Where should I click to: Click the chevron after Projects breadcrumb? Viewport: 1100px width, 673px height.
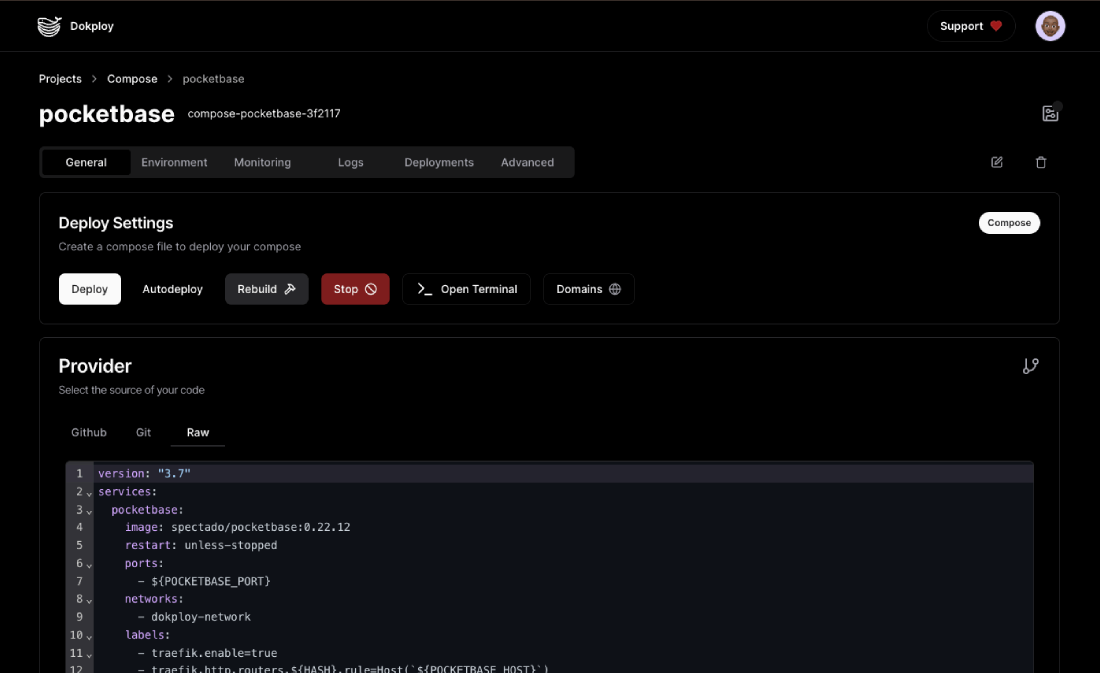click(x=94, y=79)
